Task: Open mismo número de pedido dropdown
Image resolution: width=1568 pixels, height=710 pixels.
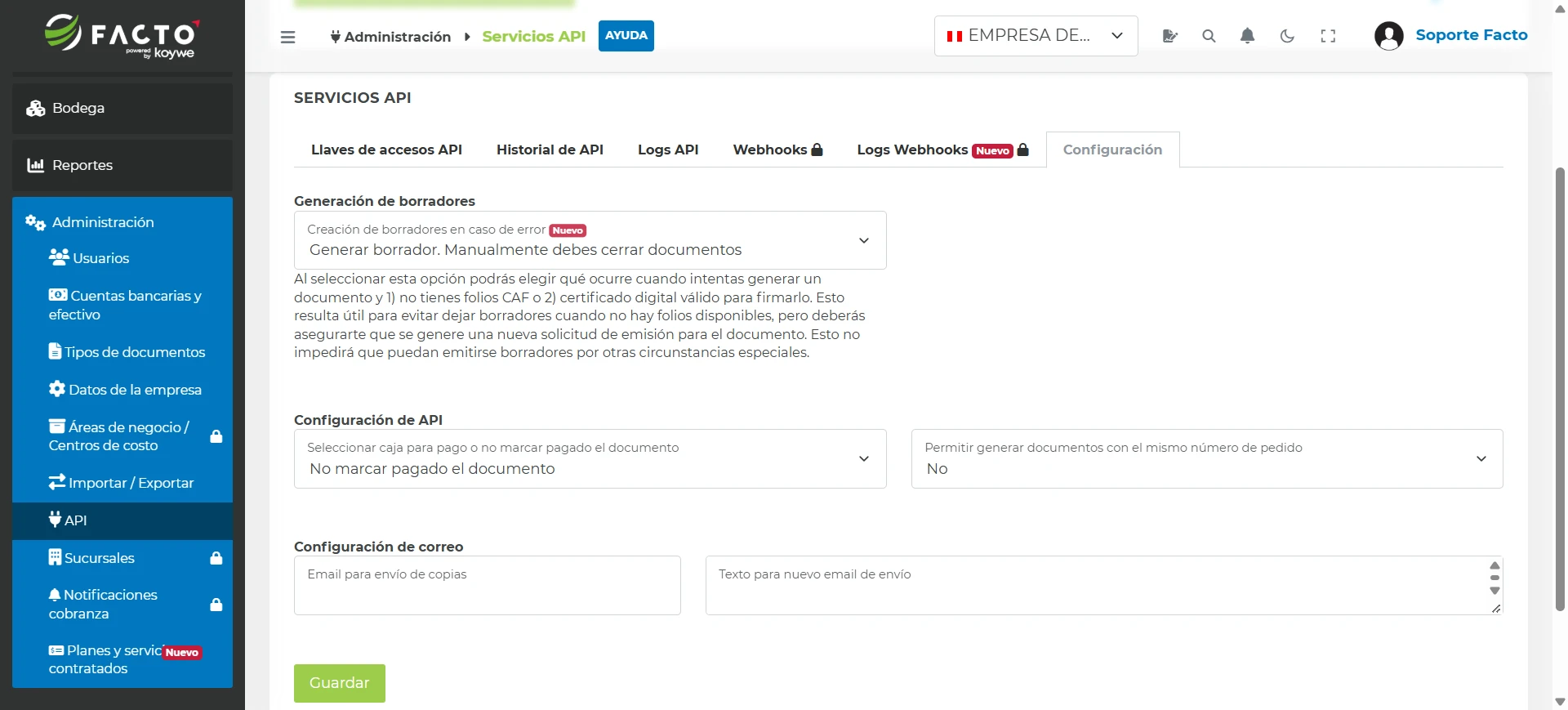Action: pos(1207,459)
